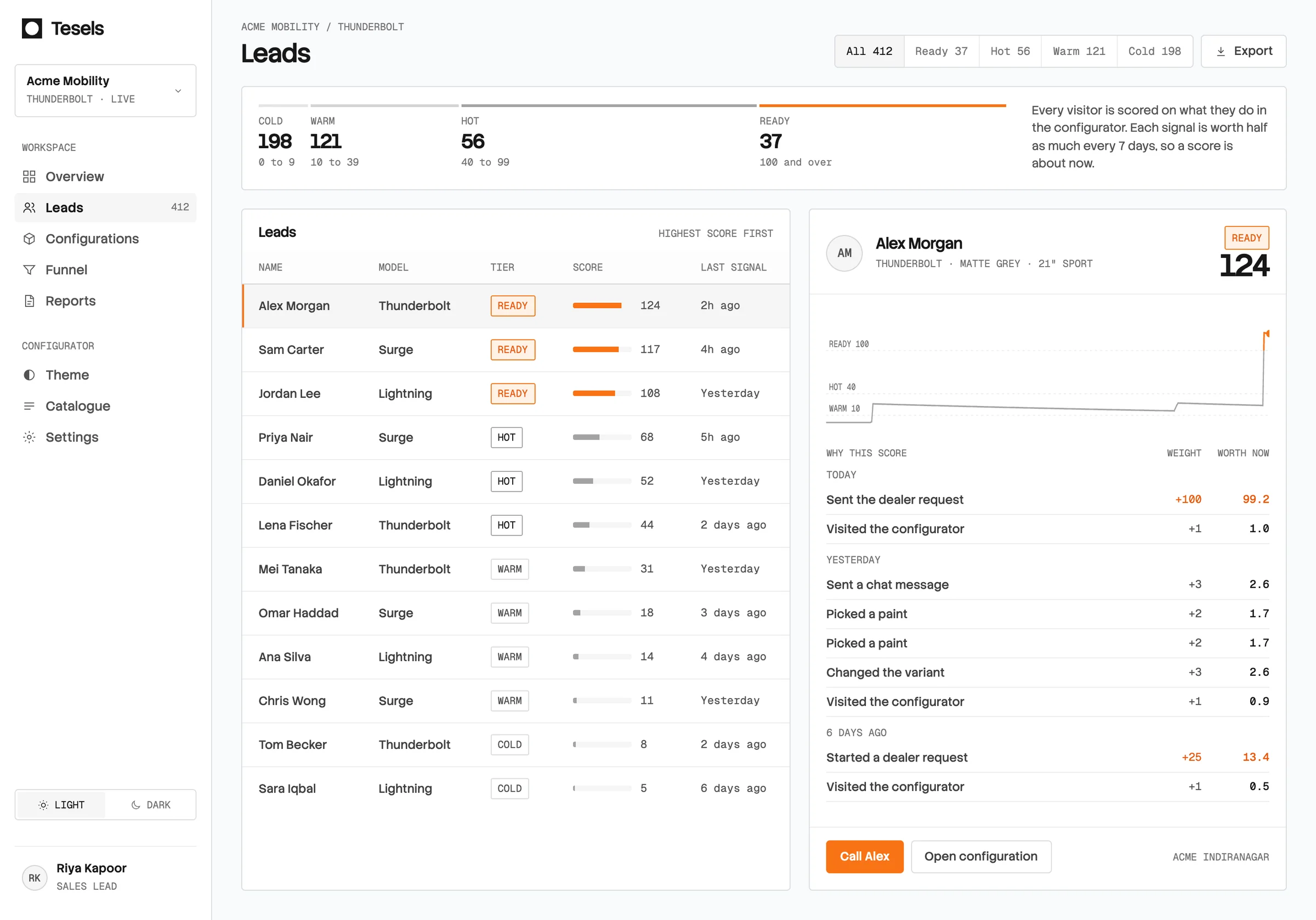
Task: Click the Funnel filter icon
Action: [29, 269]
